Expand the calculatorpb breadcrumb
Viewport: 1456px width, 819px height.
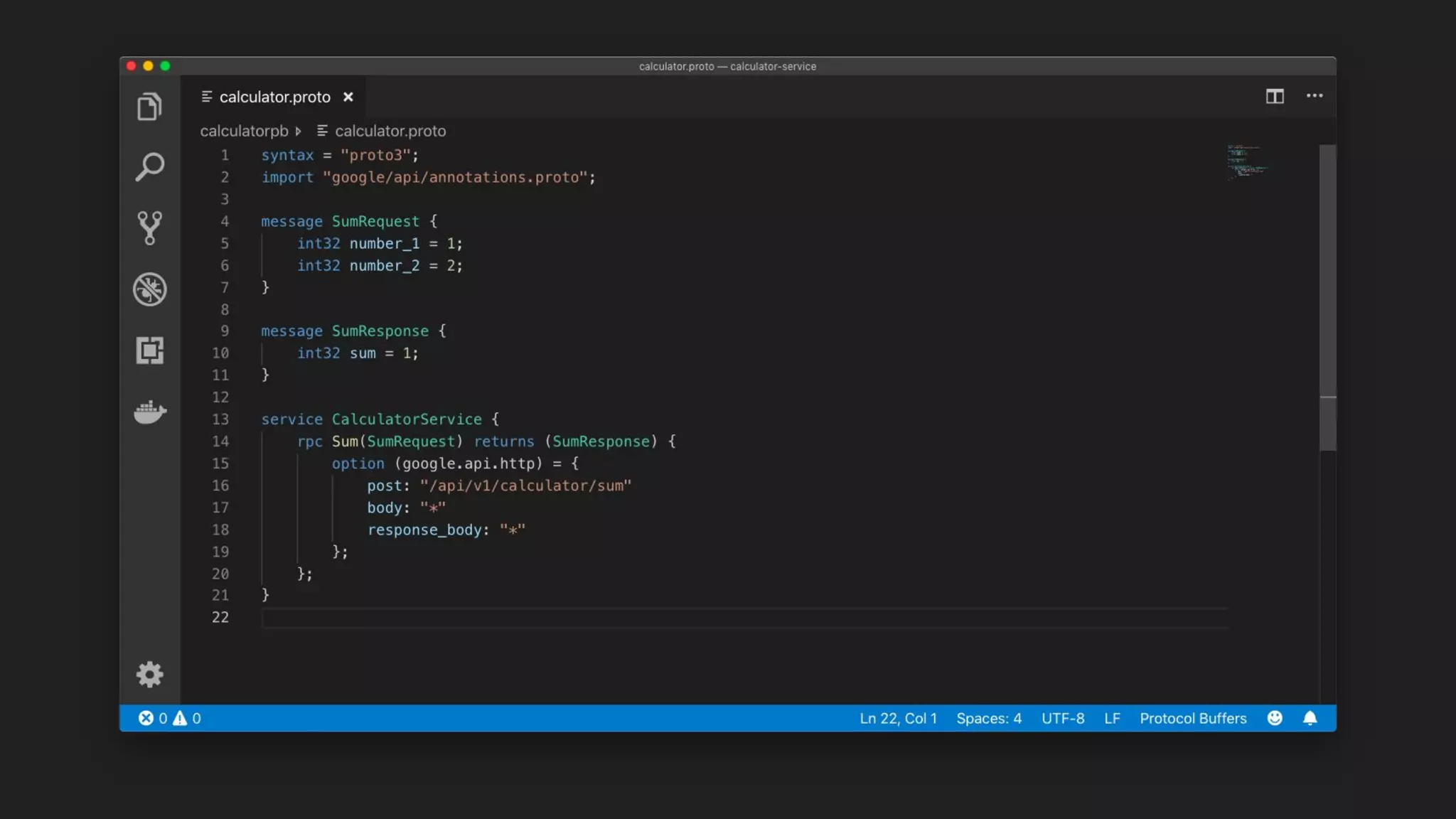coord(244,131)
